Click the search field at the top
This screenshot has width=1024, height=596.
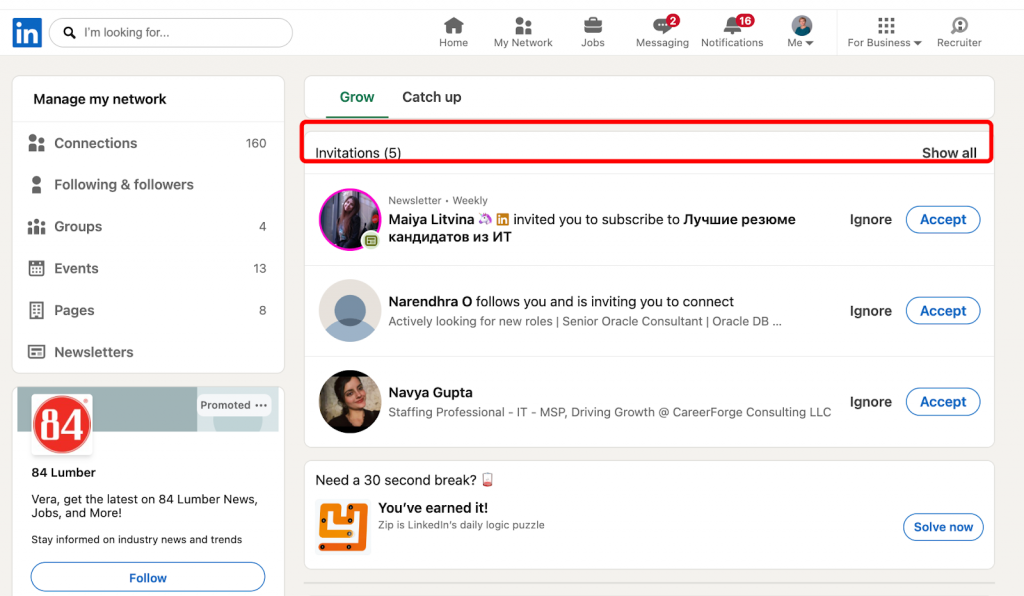(x=170, y=32)
